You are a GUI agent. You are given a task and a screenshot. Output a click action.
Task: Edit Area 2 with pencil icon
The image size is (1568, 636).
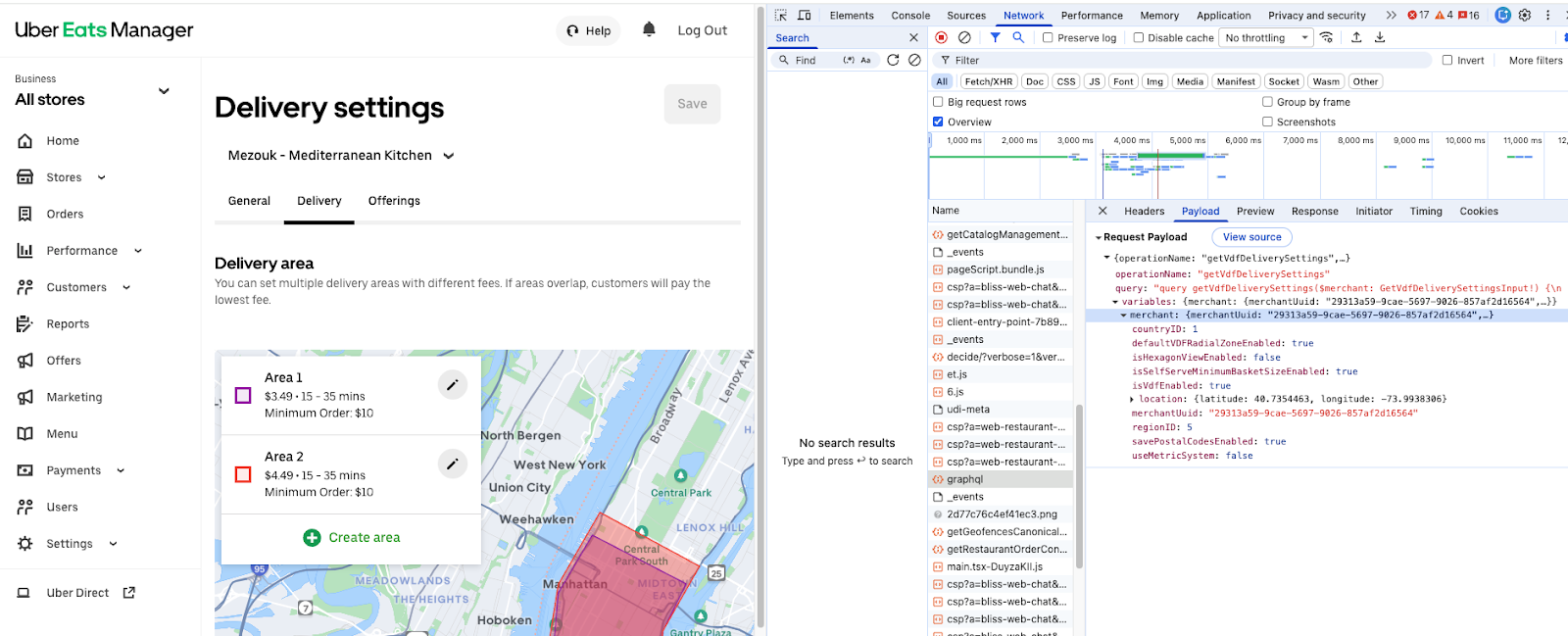pos(452,464)
